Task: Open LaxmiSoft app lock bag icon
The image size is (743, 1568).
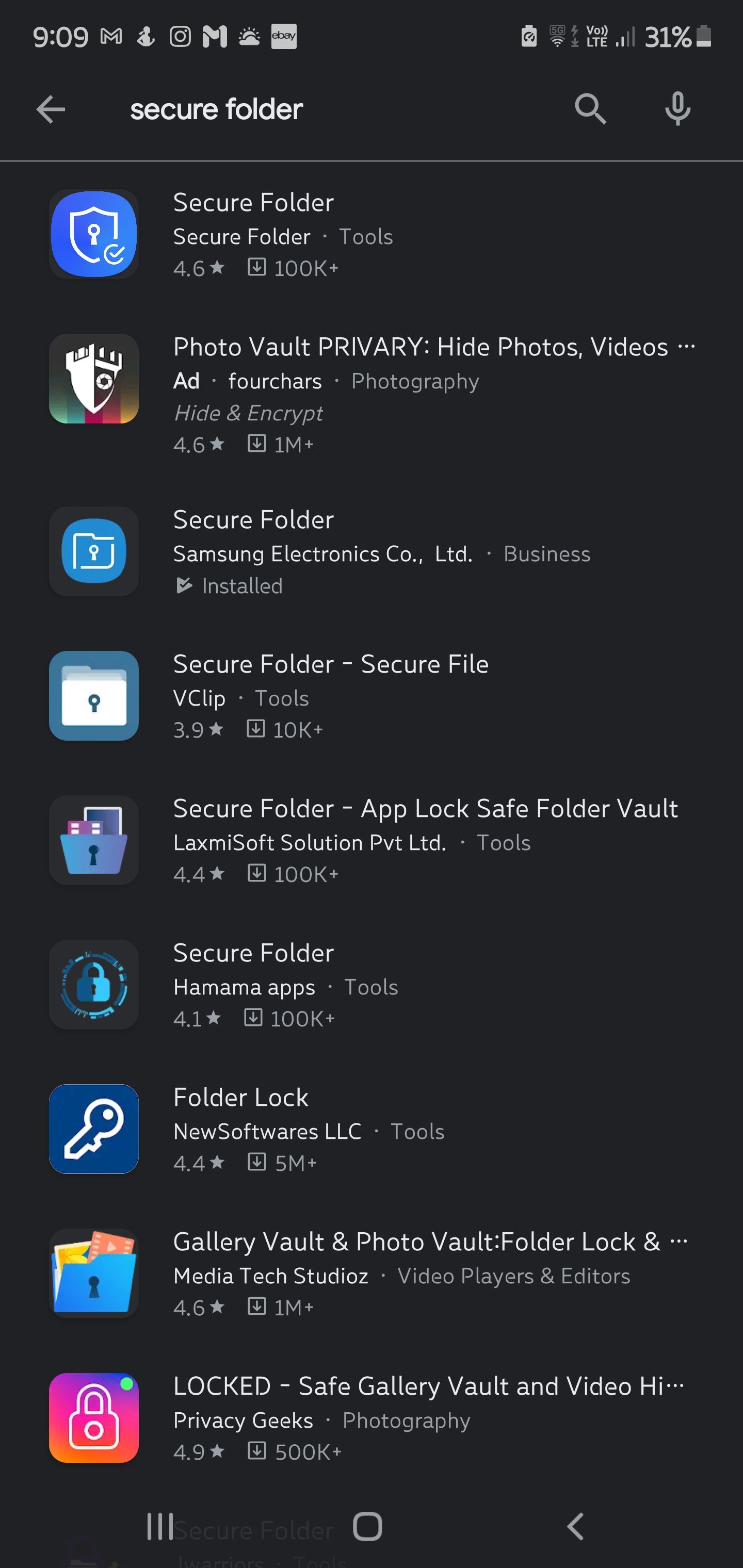Action: click(x=94, y=841)
